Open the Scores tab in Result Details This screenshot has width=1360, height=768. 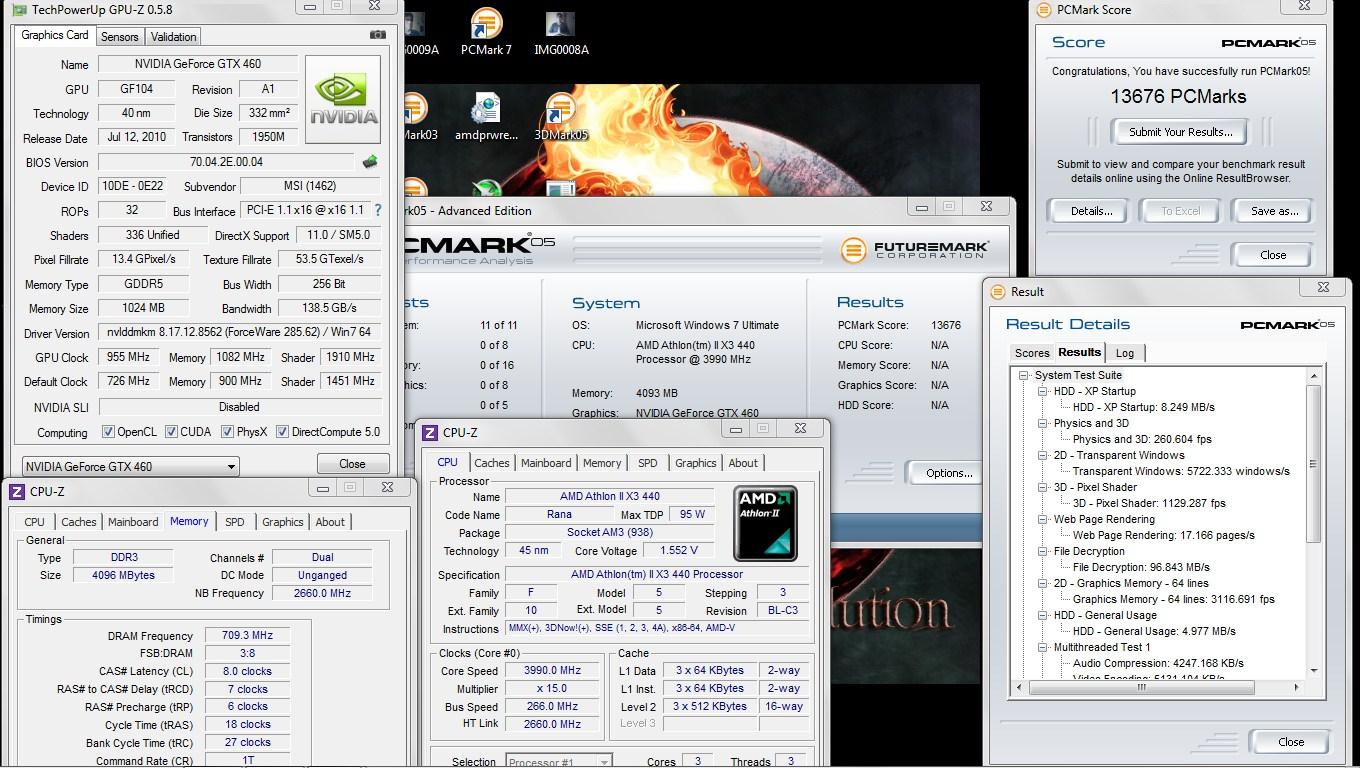[x=1032, y=353]
